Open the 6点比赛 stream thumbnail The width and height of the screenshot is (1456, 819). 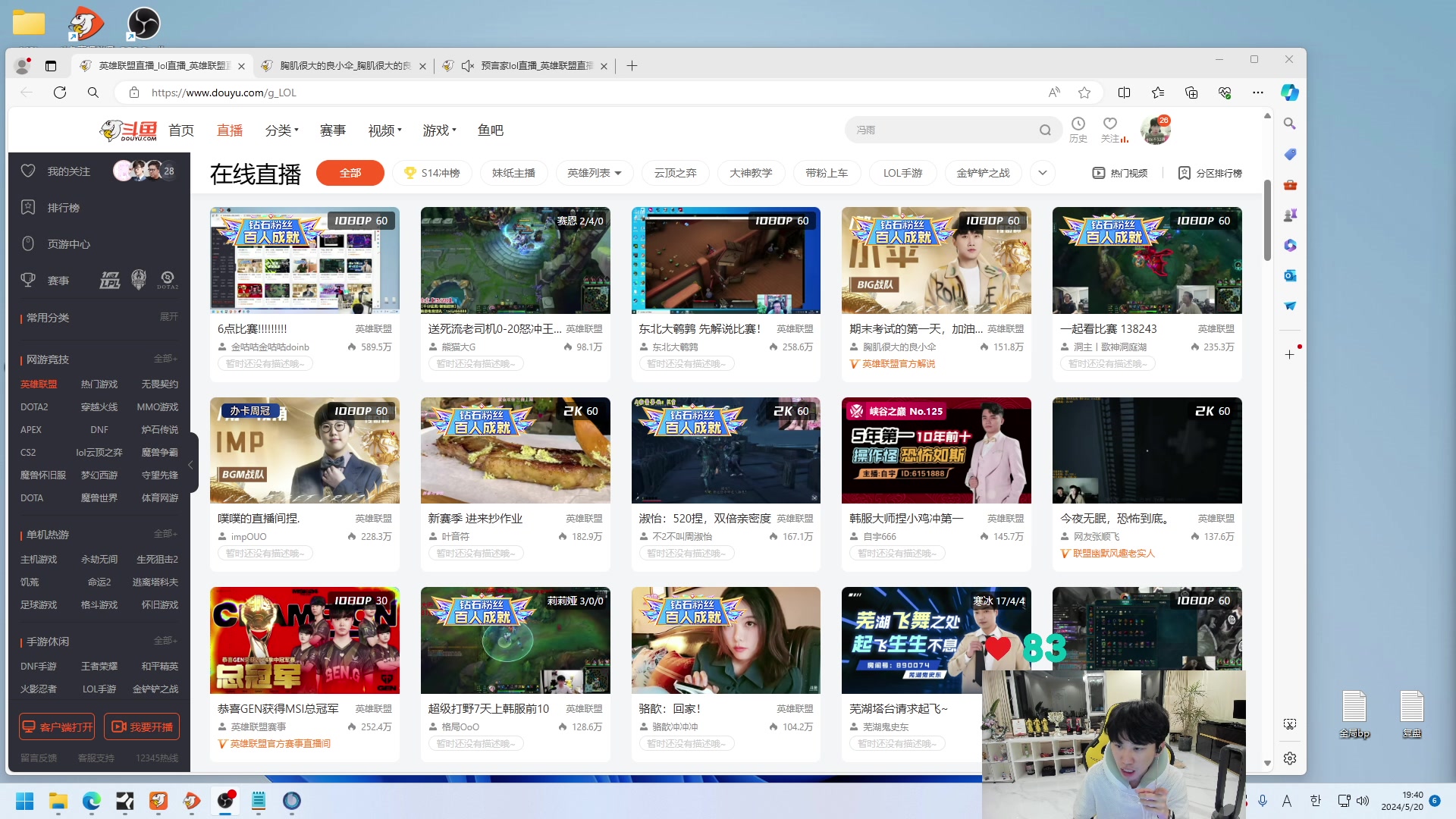coord(304,260)
